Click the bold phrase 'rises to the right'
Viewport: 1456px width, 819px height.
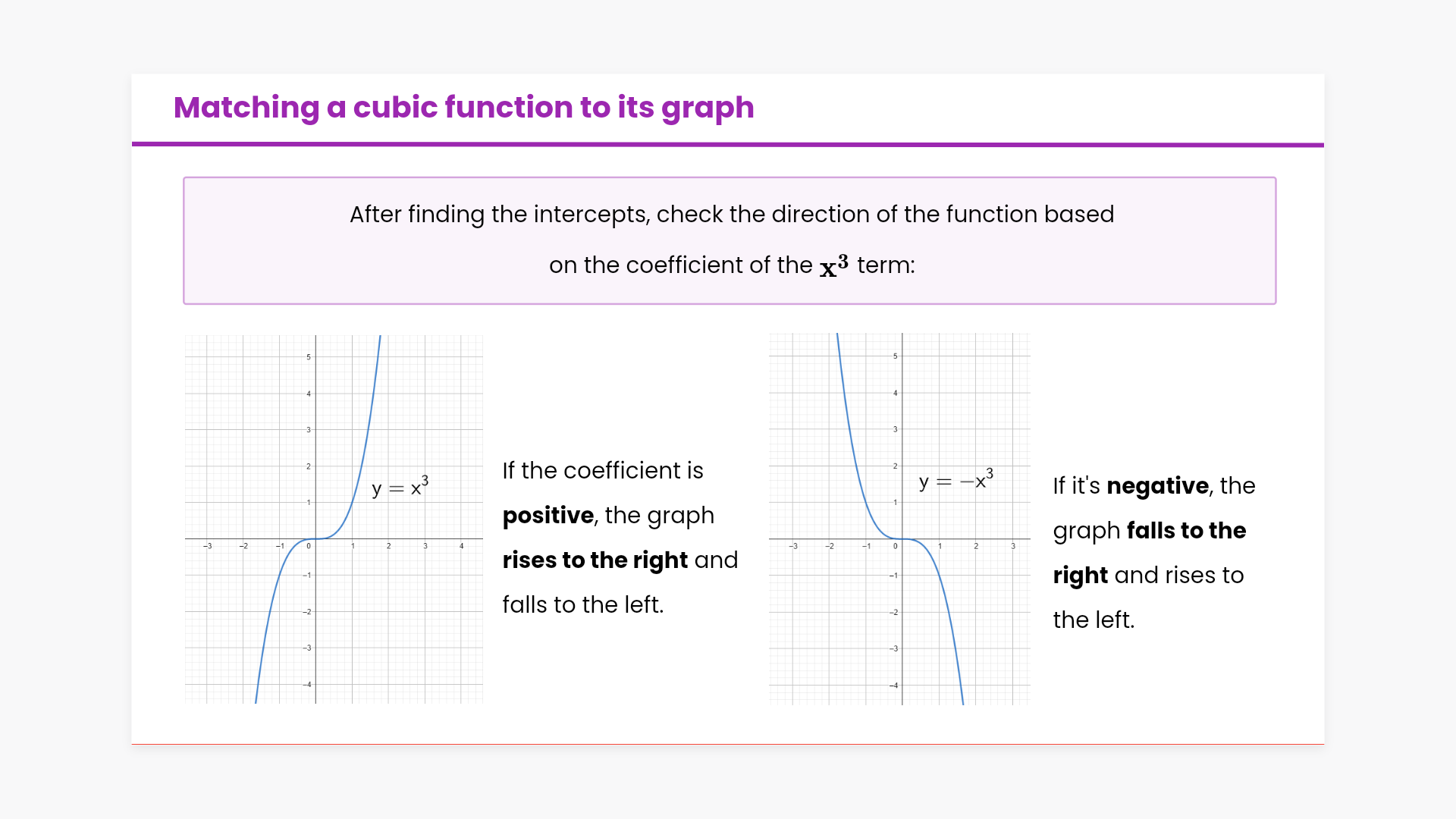pos(595,560)
